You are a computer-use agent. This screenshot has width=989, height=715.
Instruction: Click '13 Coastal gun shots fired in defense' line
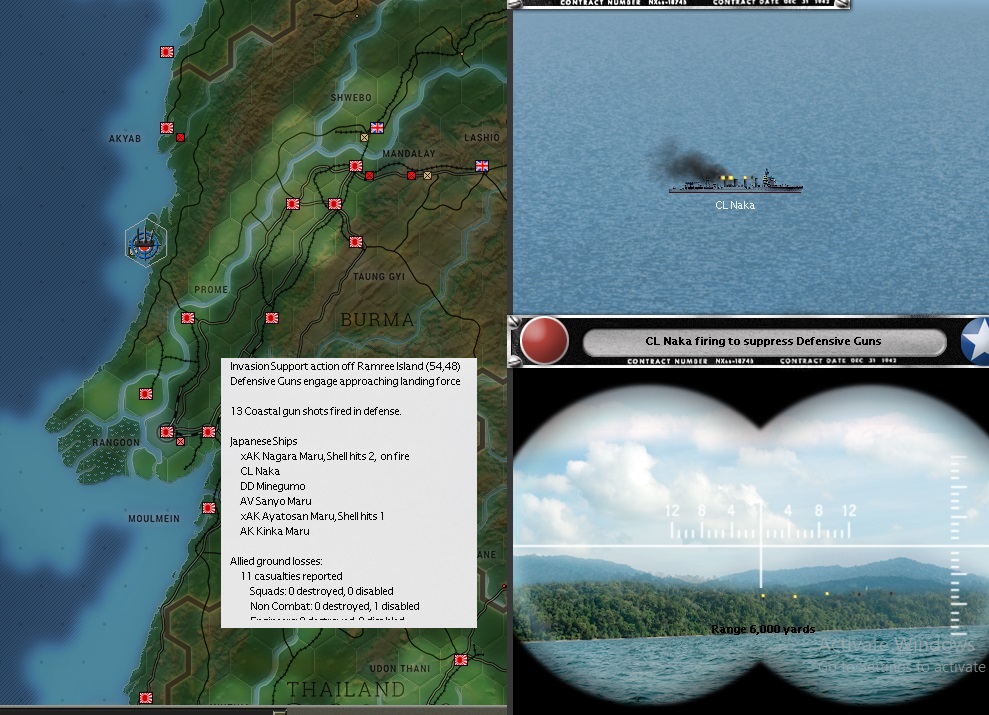pyautogui.click(x=315, y=411)
